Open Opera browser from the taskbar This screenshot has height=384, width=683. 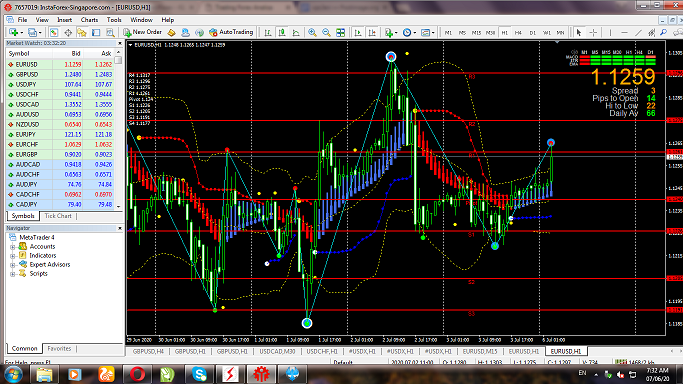(x=137, y=374)
